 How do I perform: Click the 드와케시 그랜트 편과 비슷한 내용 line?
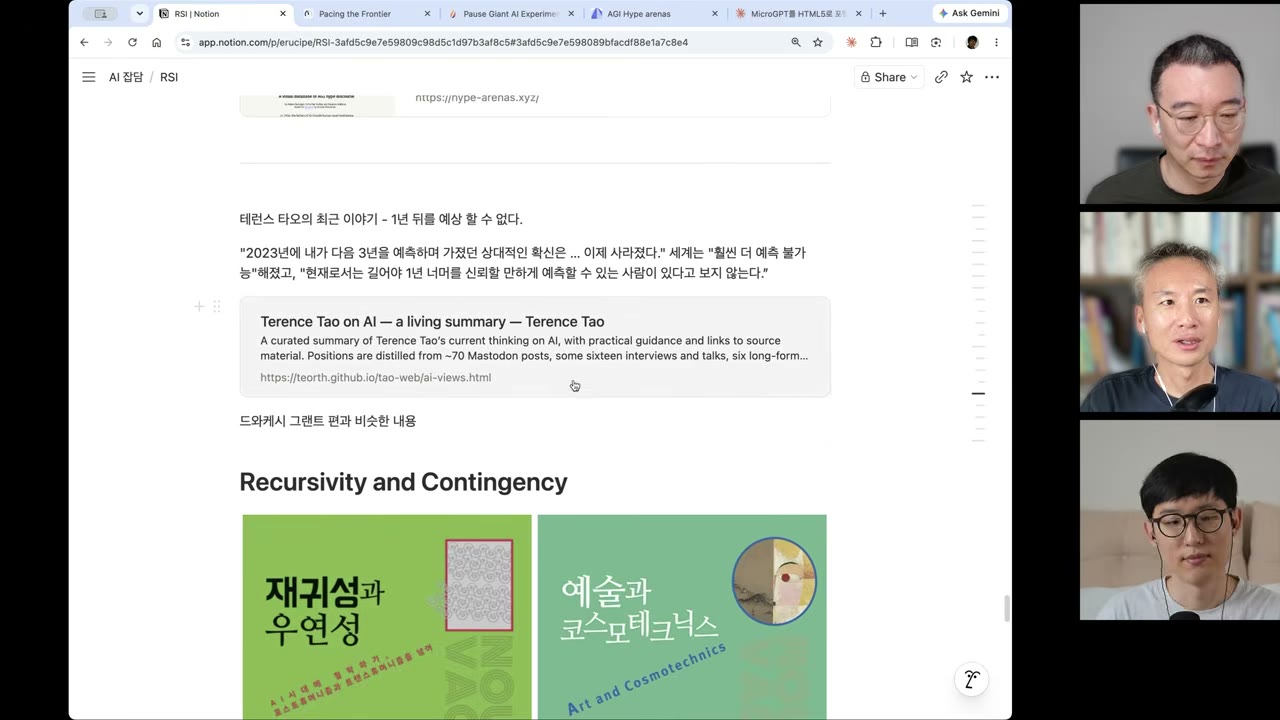point(328,421)
